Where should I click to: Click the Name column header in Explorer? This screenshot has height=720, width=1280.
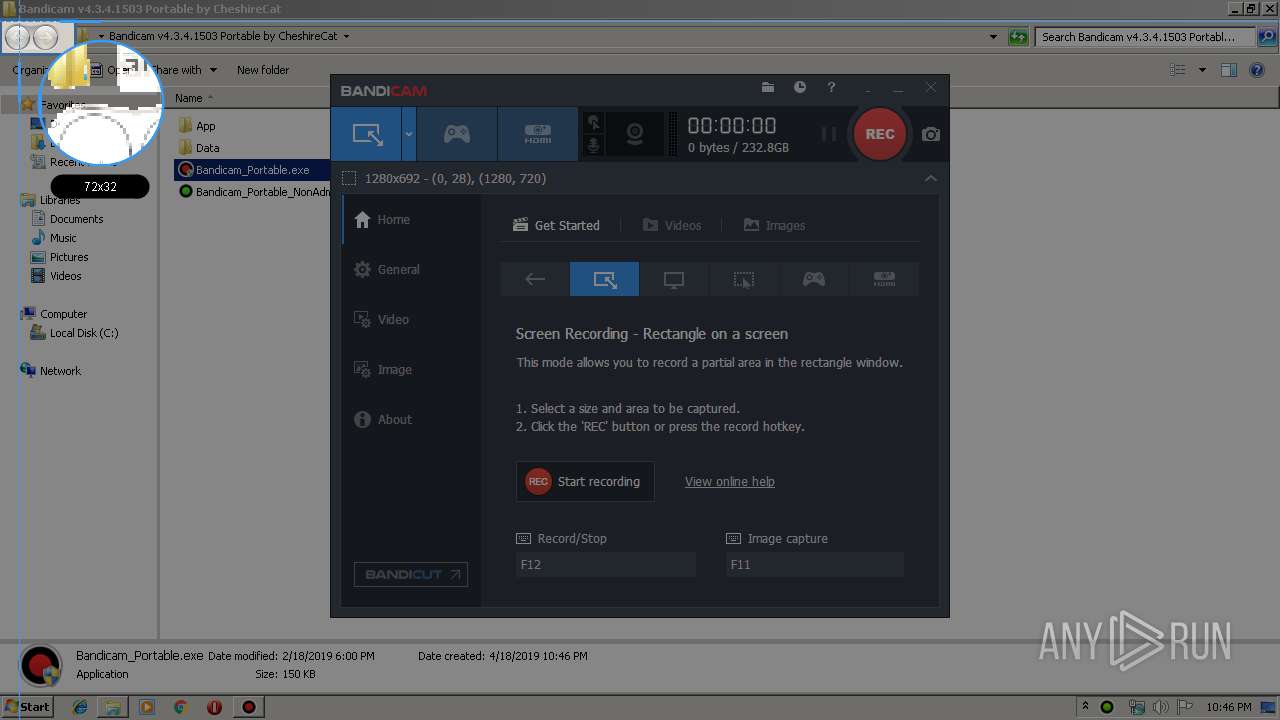(189, 98)
